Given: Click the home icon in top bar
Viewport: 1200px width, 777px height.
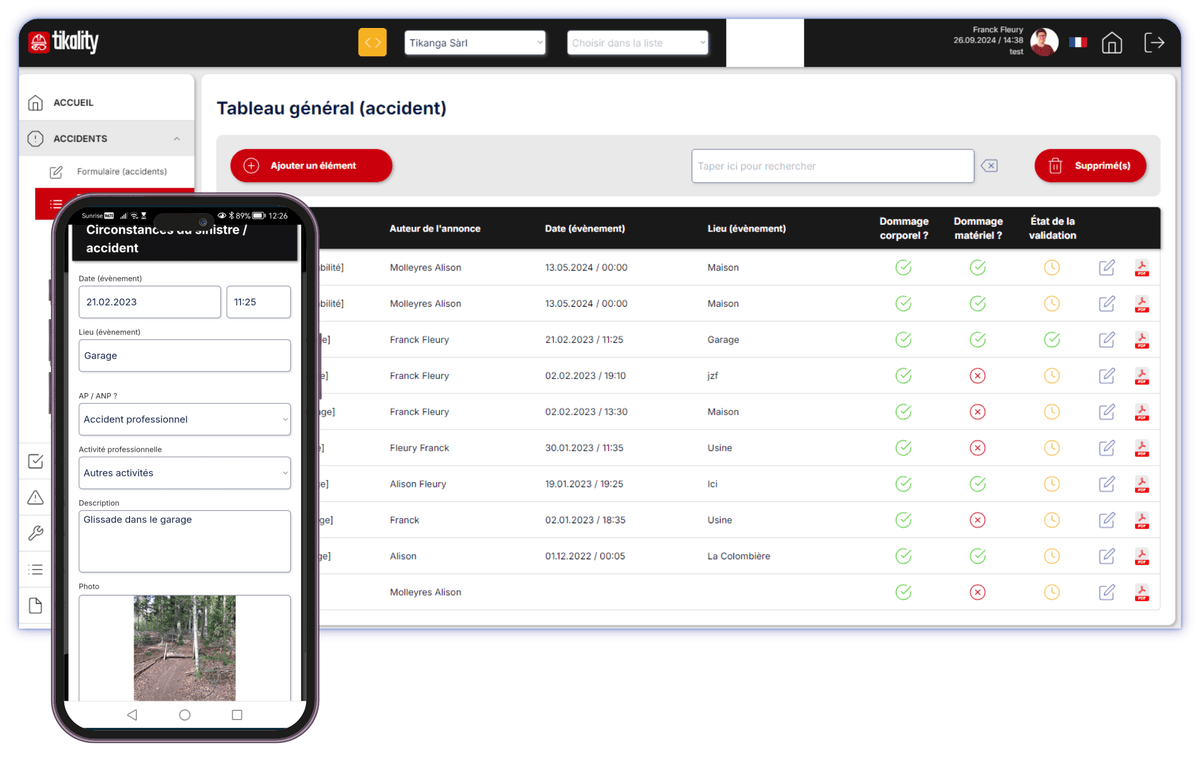Looking at the screenshot, I should click(x=1111, y=43).
